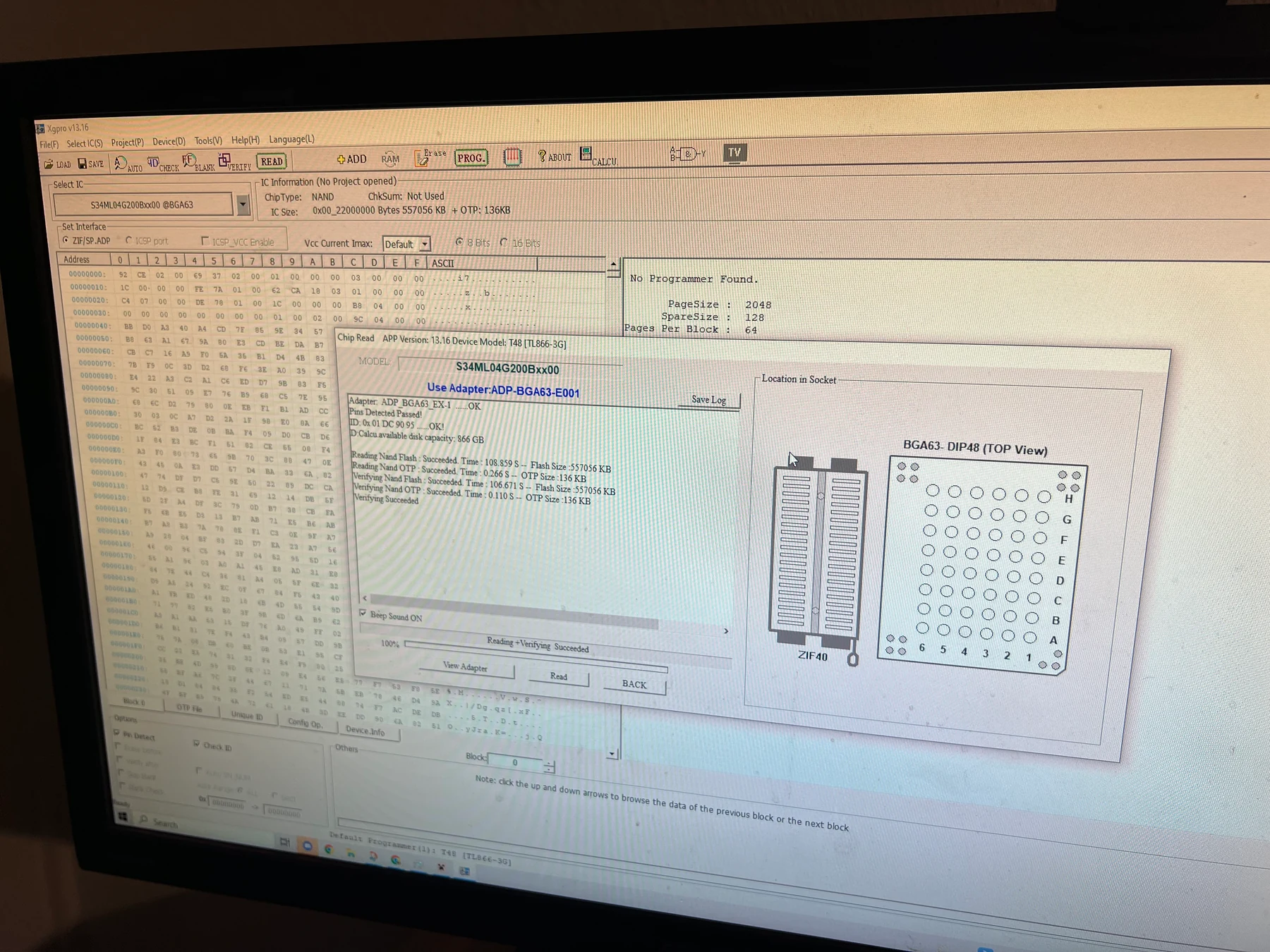Click the ID CHECK toolbar icon
Viewport: 1270px width, 952px height.
(162, 164)
